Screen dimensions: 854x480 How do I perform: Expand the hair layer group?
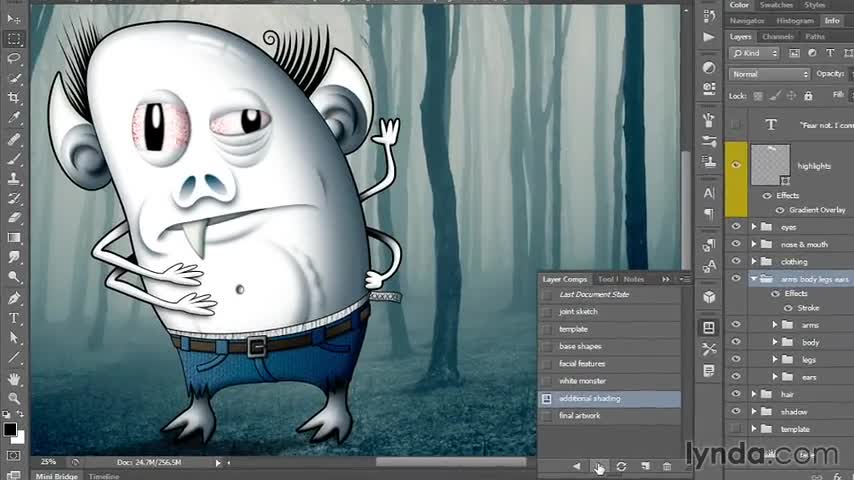coord(754,394)
